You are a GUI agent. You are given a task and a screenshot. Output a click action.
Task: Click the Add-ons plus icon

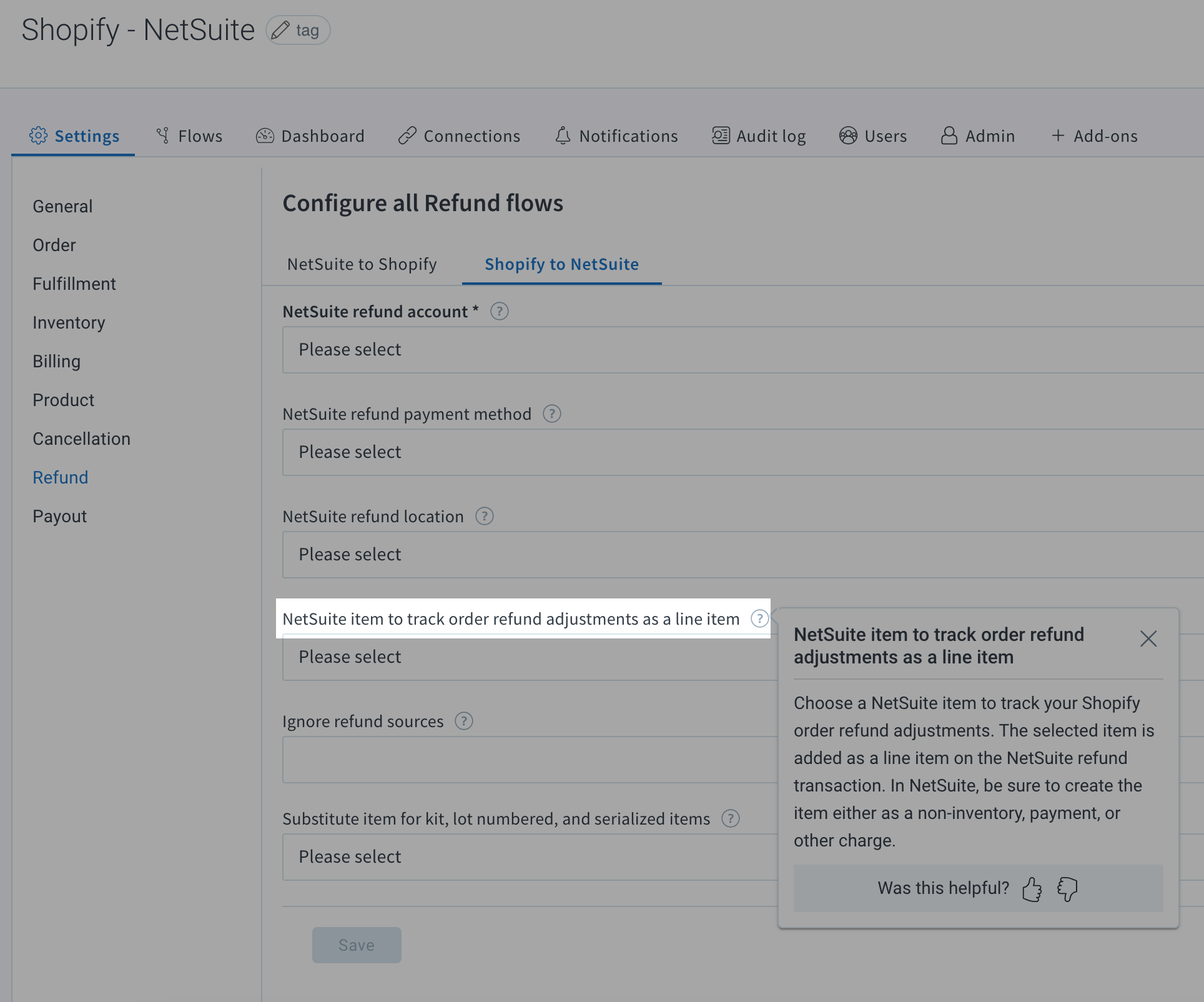(1058, 136)
